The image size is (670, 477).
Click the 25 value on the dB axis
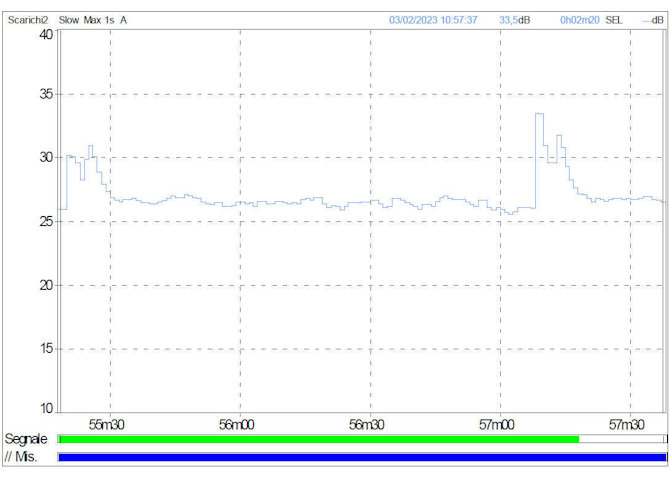(46, 221)
